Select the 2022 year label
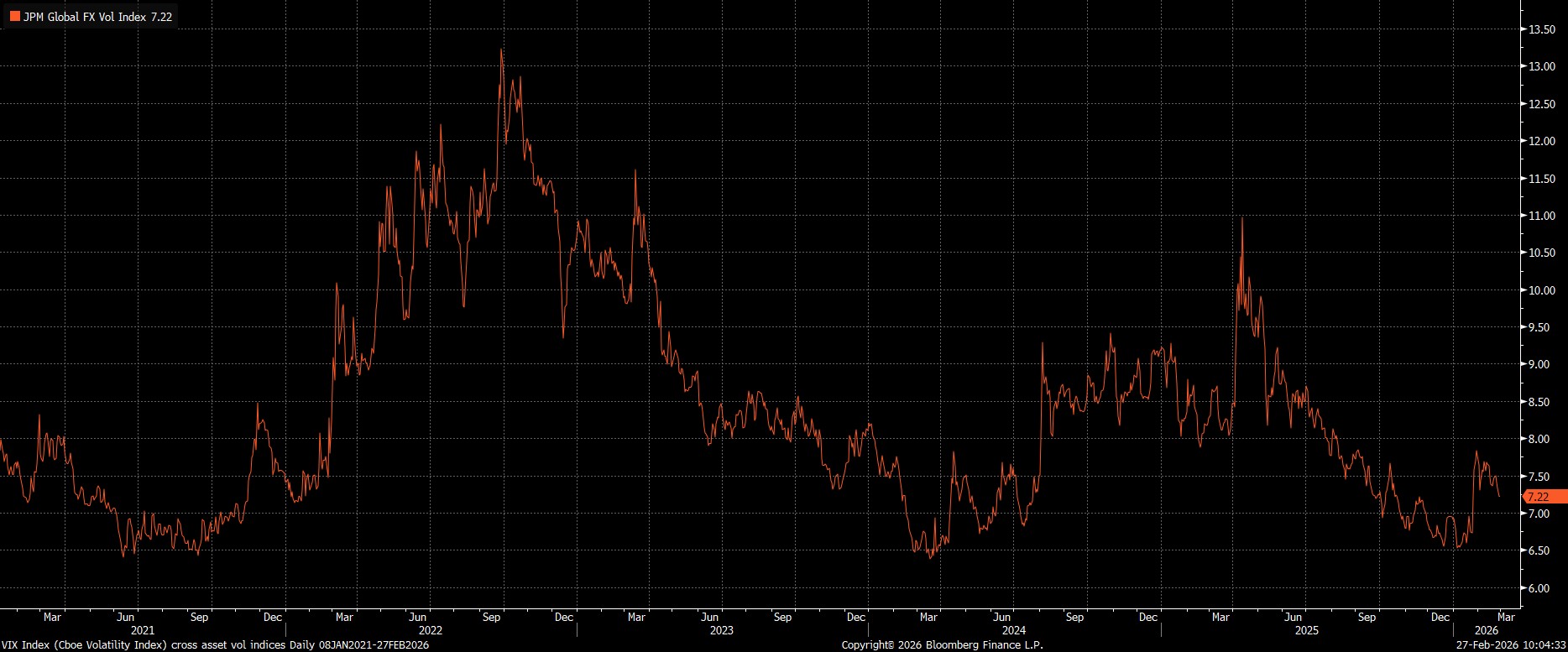 (431, 629)
